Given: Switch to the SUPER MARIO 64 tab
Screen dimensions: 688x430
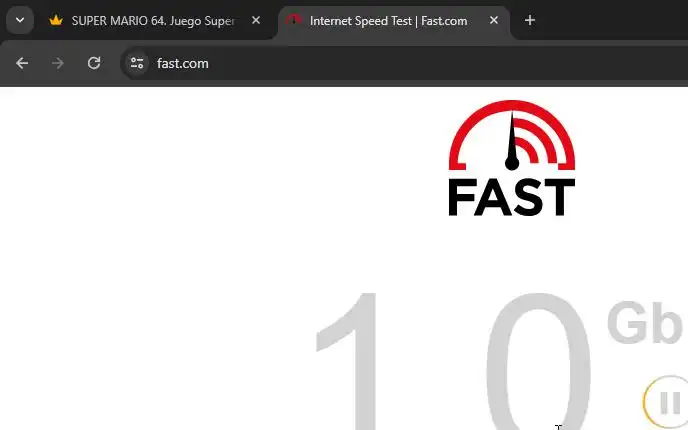Looking at the screenshot, I should [x=156, y=21].
